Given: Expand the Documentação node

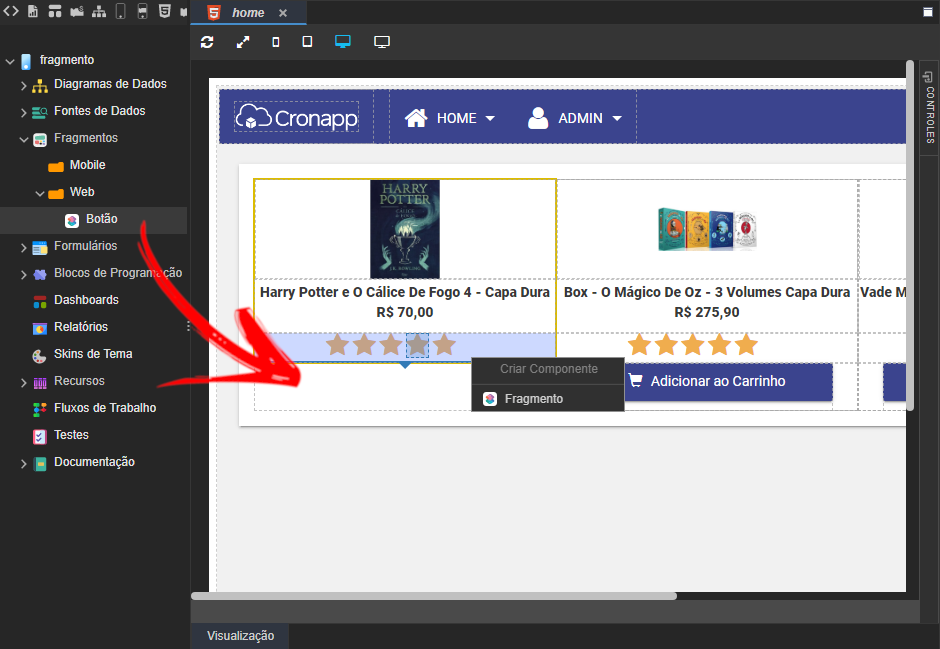Looking at the screenshot, I should [x=23, y=464].
